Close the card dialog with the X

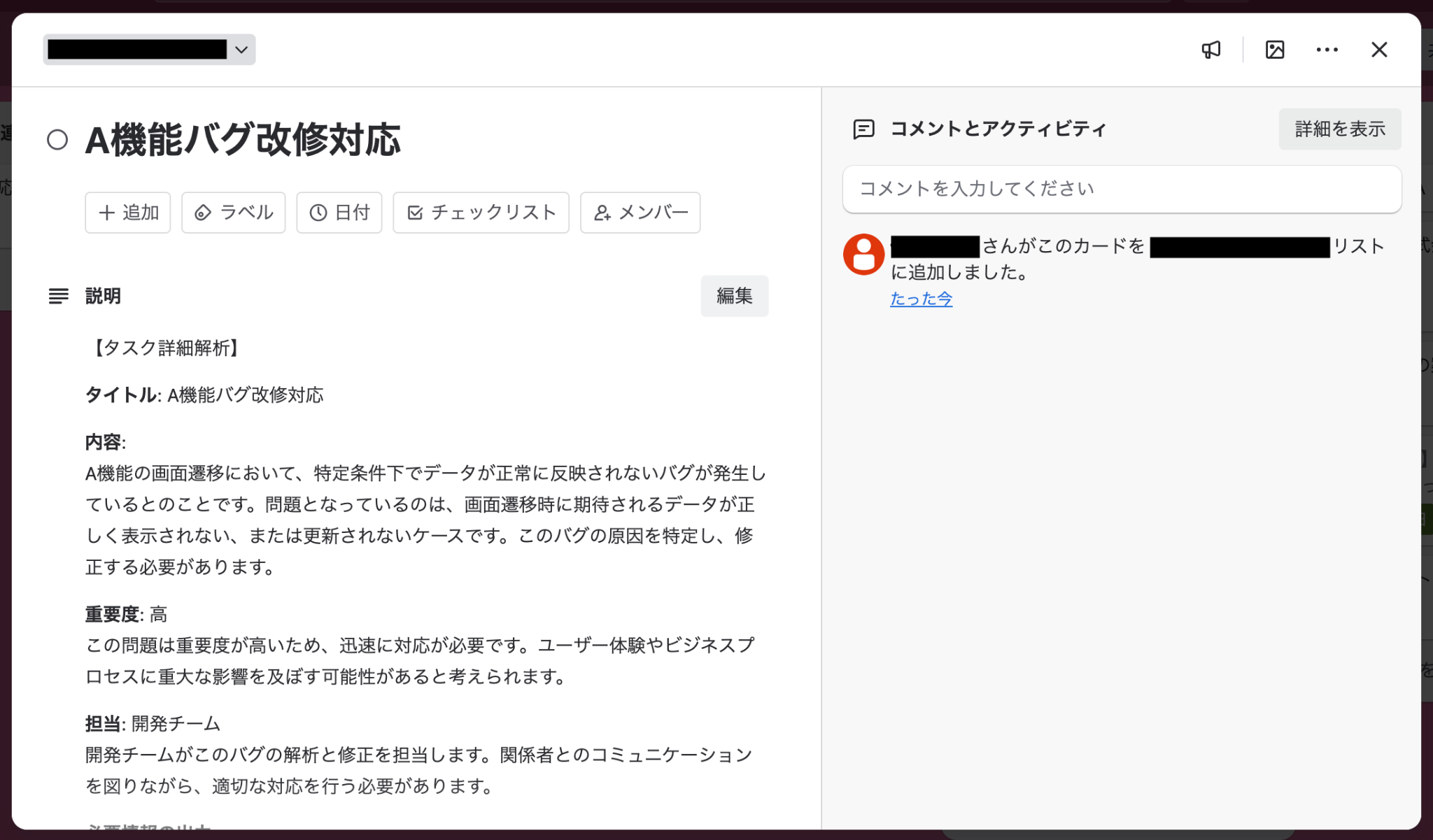tap(1378, 50)
